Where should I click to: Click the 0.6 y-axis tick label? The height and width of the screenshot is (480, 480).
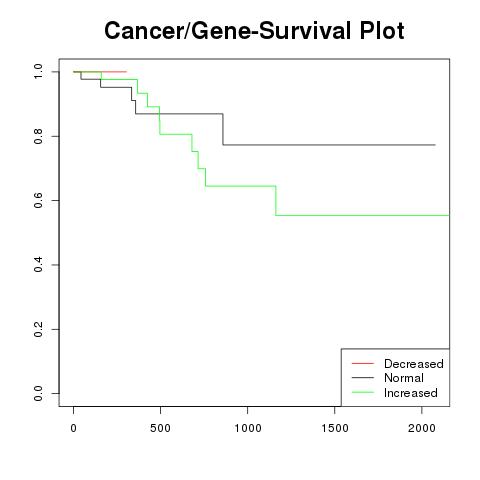pos(38,200)
